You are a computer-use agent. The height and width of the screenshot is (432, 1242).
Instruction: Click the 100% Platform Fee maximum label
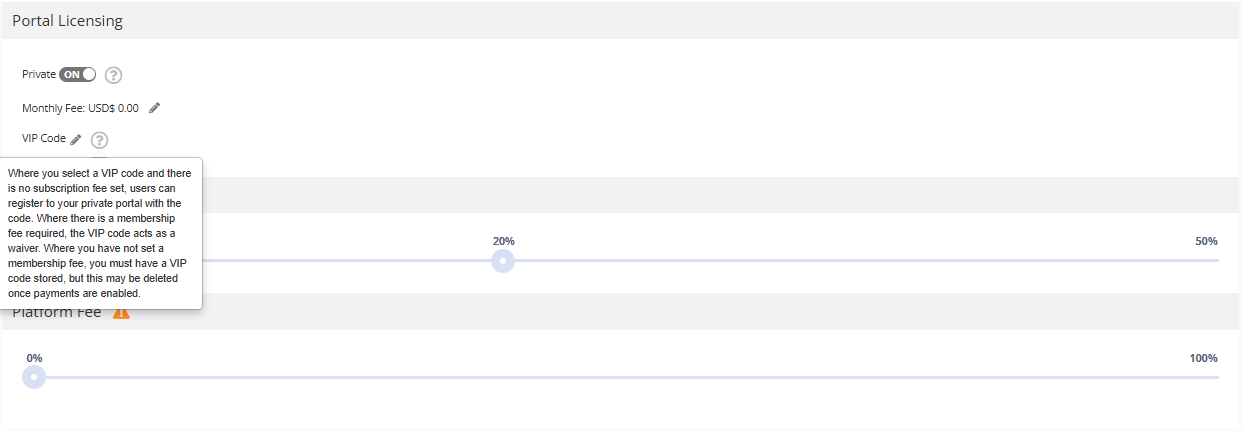click(1203, 358)
